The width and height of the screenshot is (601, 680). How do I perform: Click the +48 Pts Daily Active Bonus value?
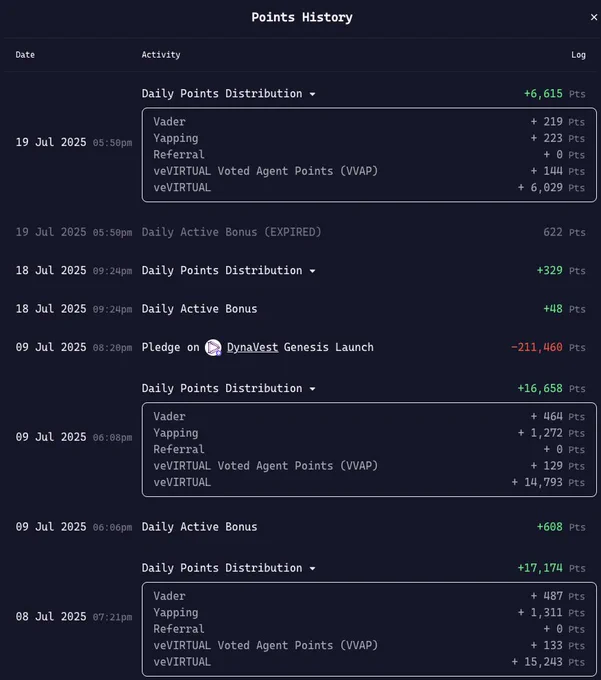564,309
